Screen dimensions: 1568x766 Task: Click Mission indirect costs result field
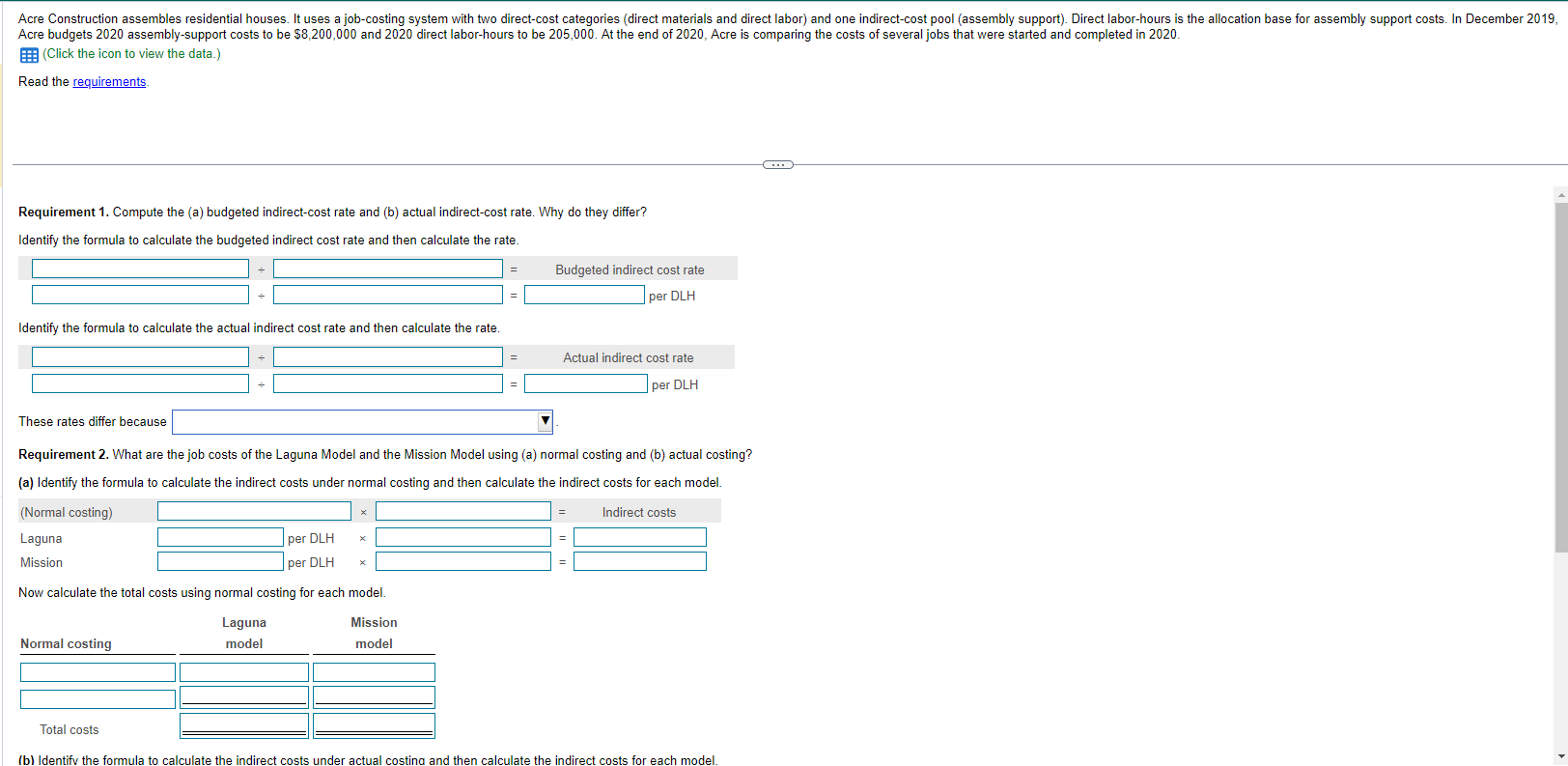(x=640, y=561)
